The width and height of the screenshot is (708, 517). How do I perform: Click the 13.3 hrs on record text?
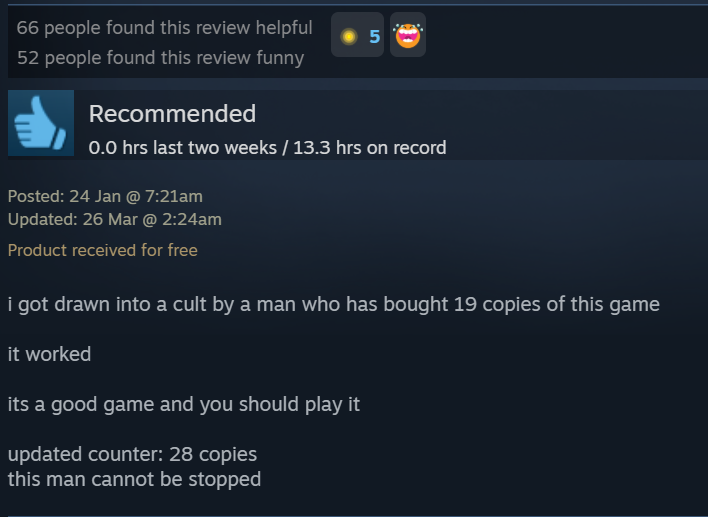[370, 148]
